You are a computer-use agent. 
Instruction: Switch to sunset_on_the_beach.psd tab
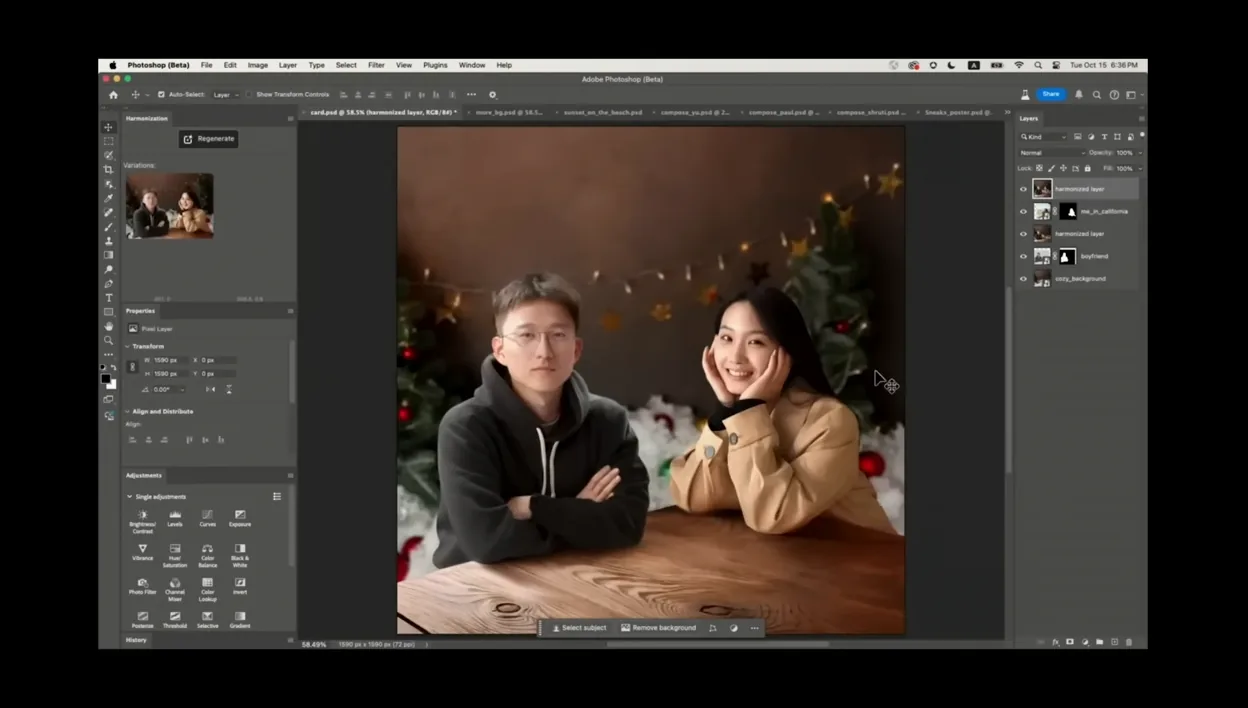coord(603,112)
